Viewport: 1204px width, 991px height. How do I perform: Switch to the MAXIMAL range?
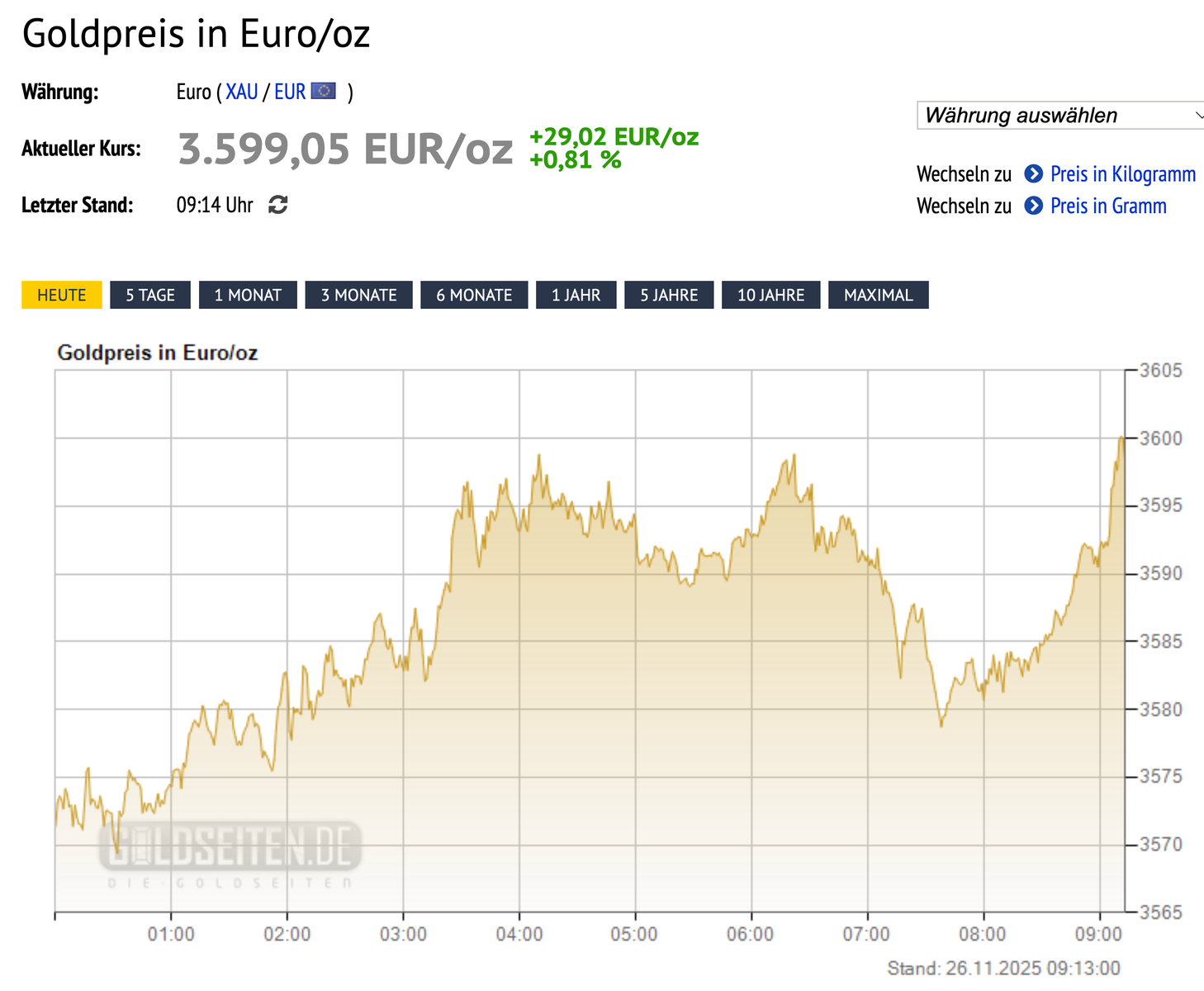pos(878,295)
